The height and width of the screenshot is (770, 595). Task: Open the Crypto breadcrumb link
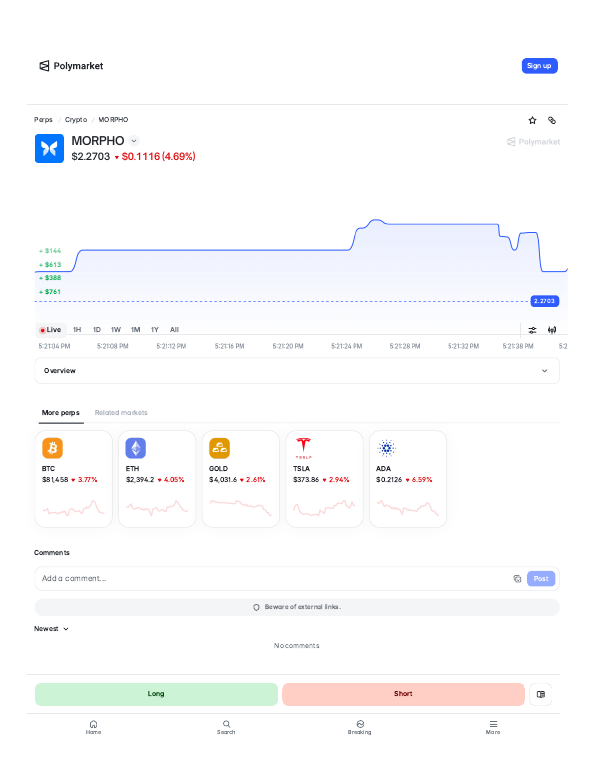76,120
